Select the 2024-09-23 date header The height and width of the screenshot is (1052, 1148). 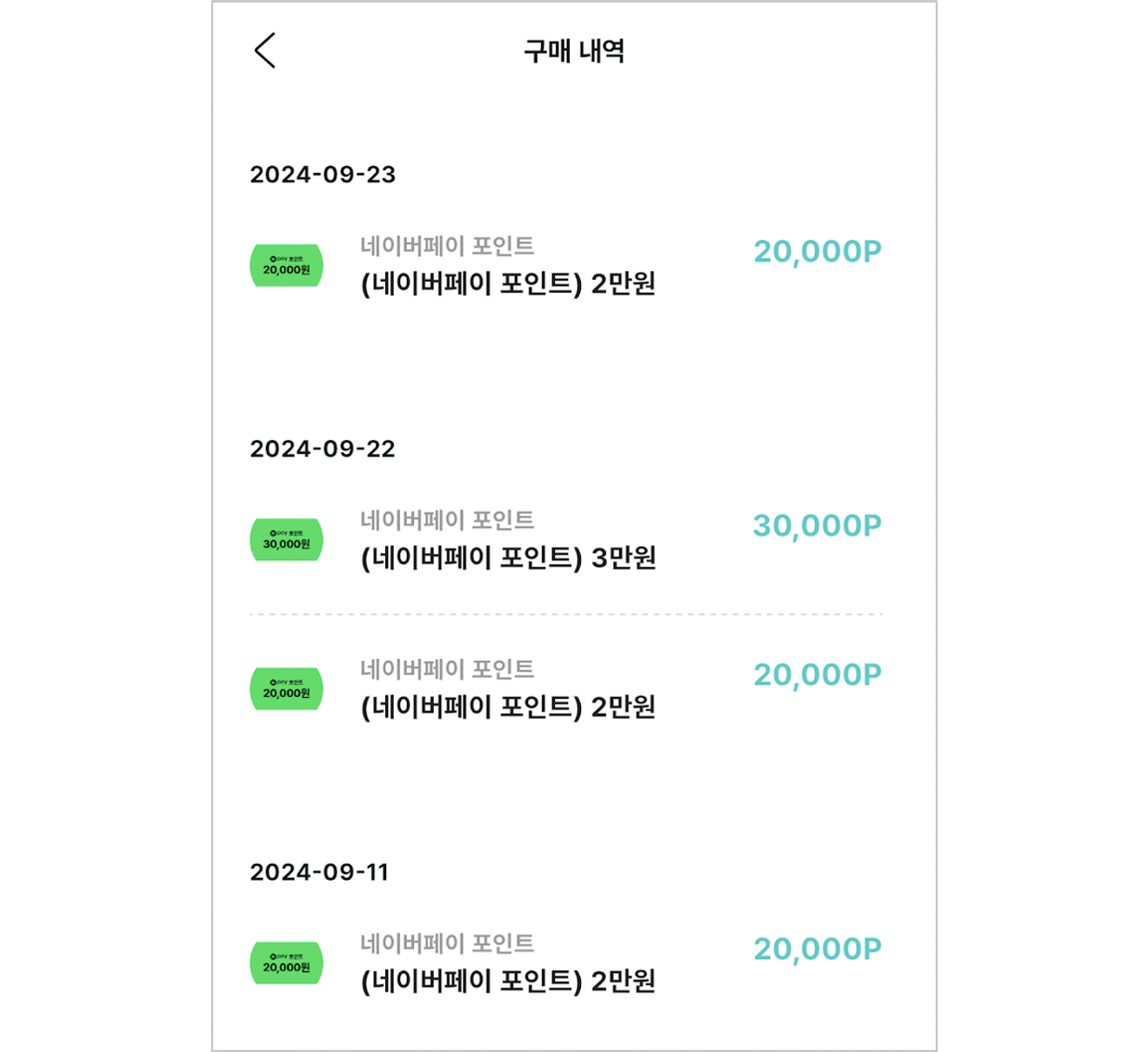click(x=323, y=175)
